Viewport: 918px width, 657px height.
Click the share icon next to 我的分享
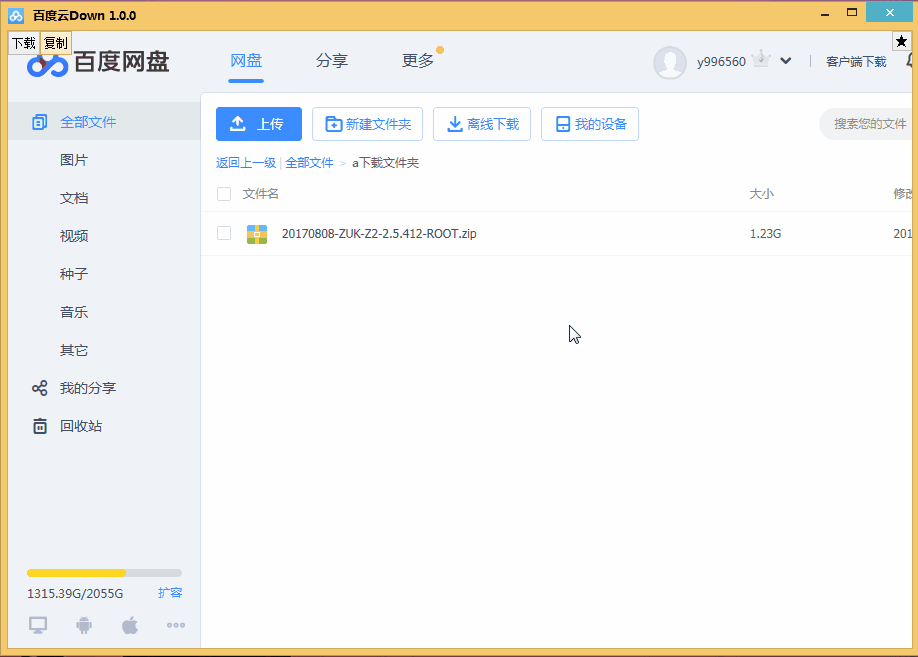[39, 388]
